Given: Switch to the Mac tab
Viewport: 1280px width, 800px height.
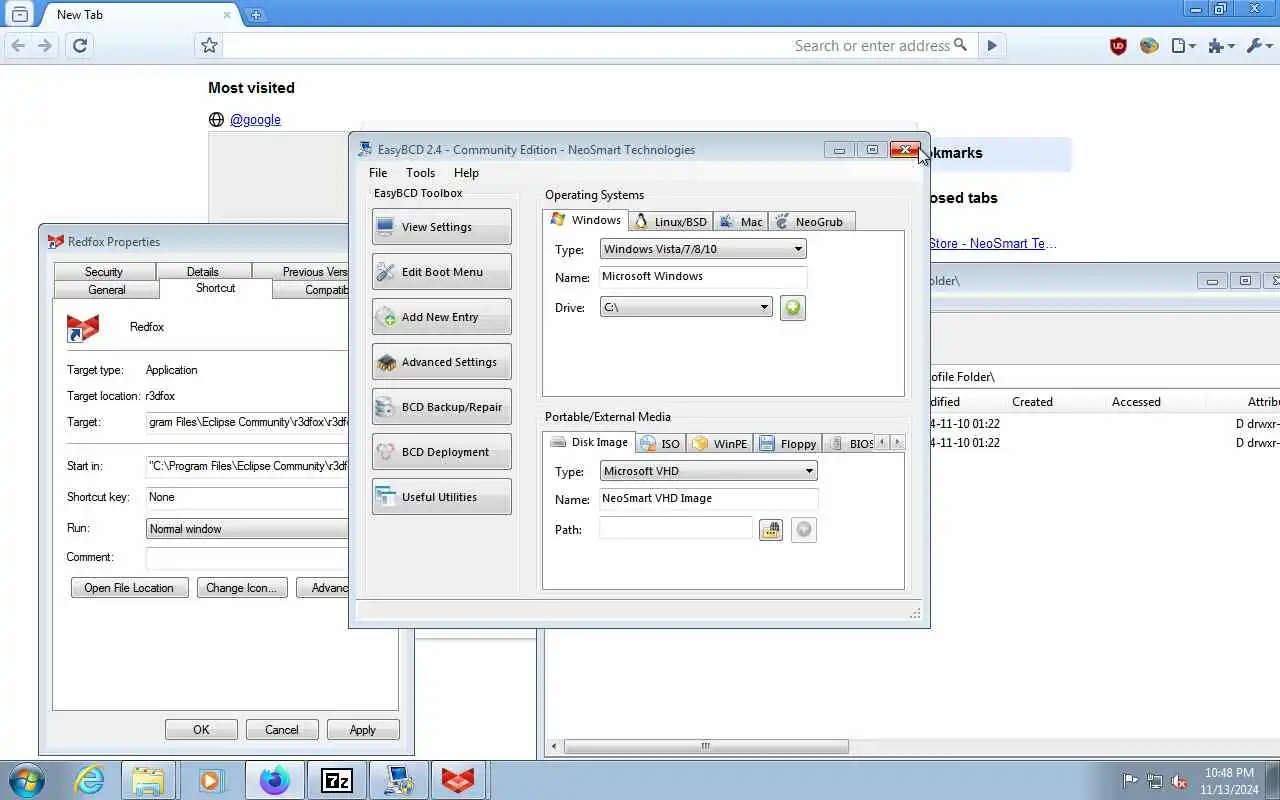Looking at the screenshot, I should pos(741,222).
